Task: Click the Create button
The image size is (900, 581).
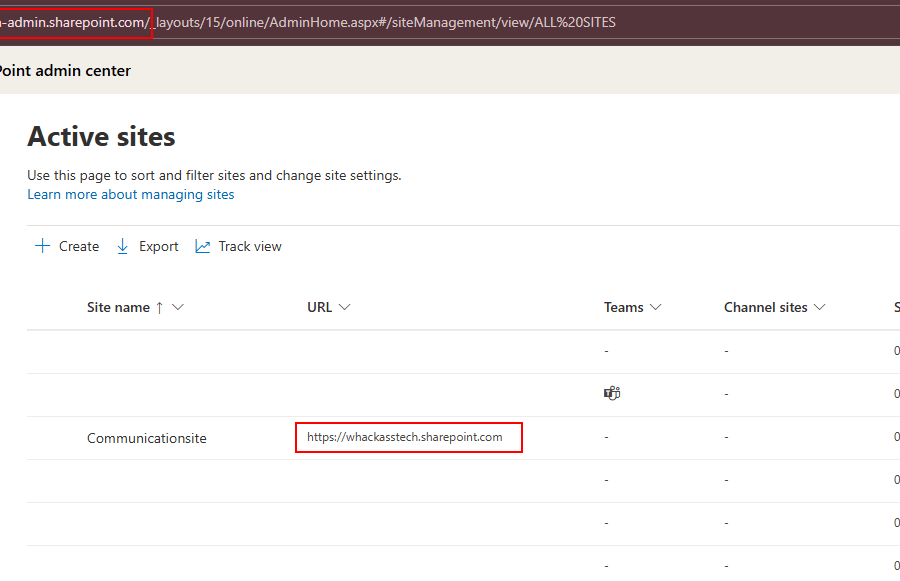Action: [x=67, y=246]
